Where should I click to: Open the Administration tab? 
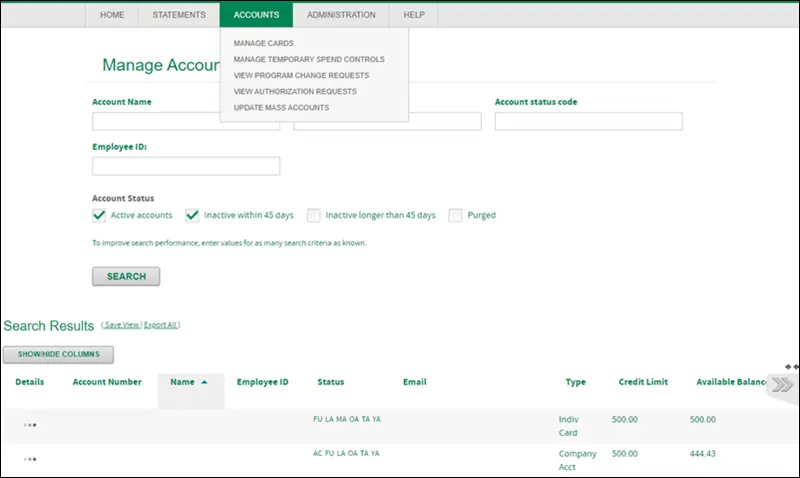tap(341, 15)
